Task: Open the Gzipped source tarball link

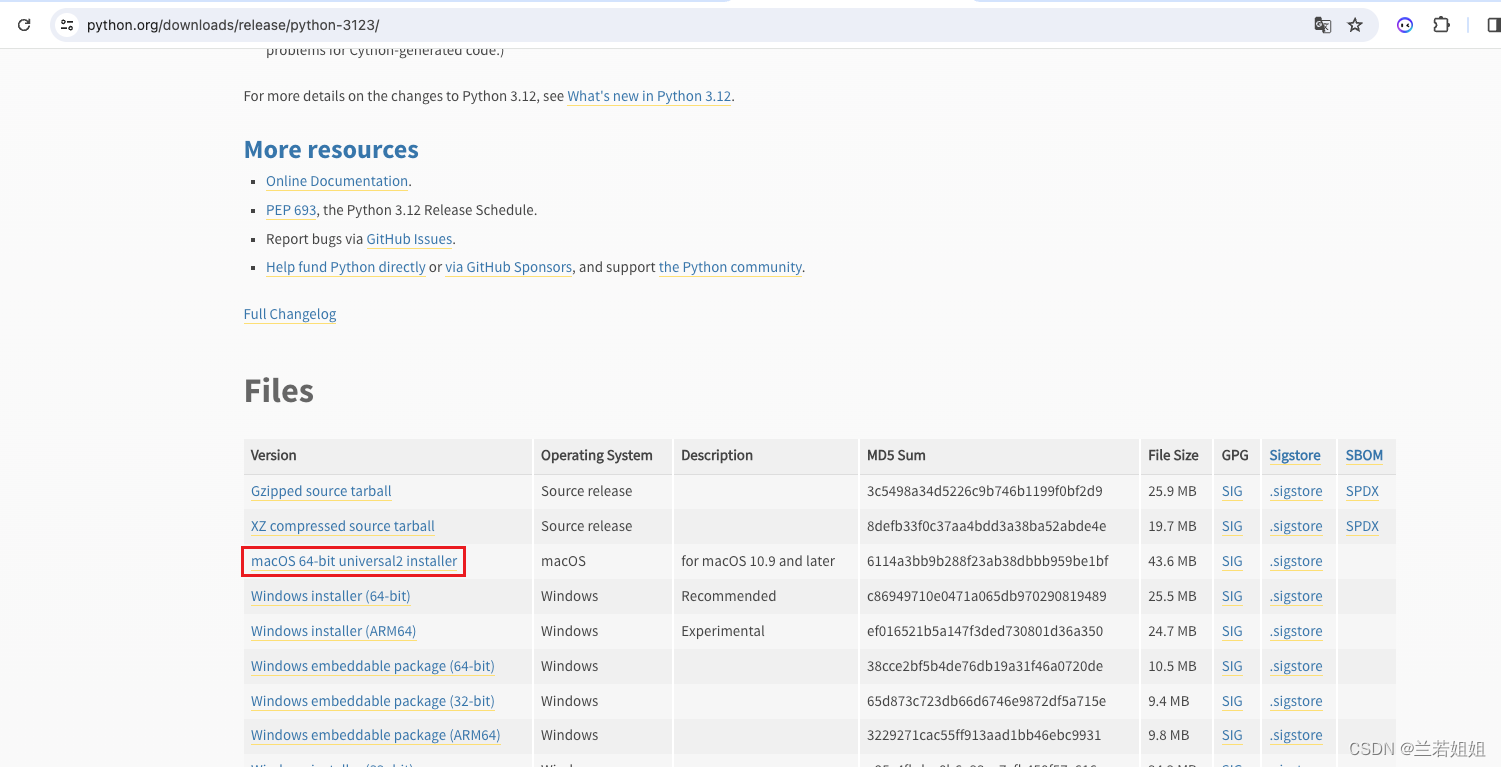Action: pos(321,491)
